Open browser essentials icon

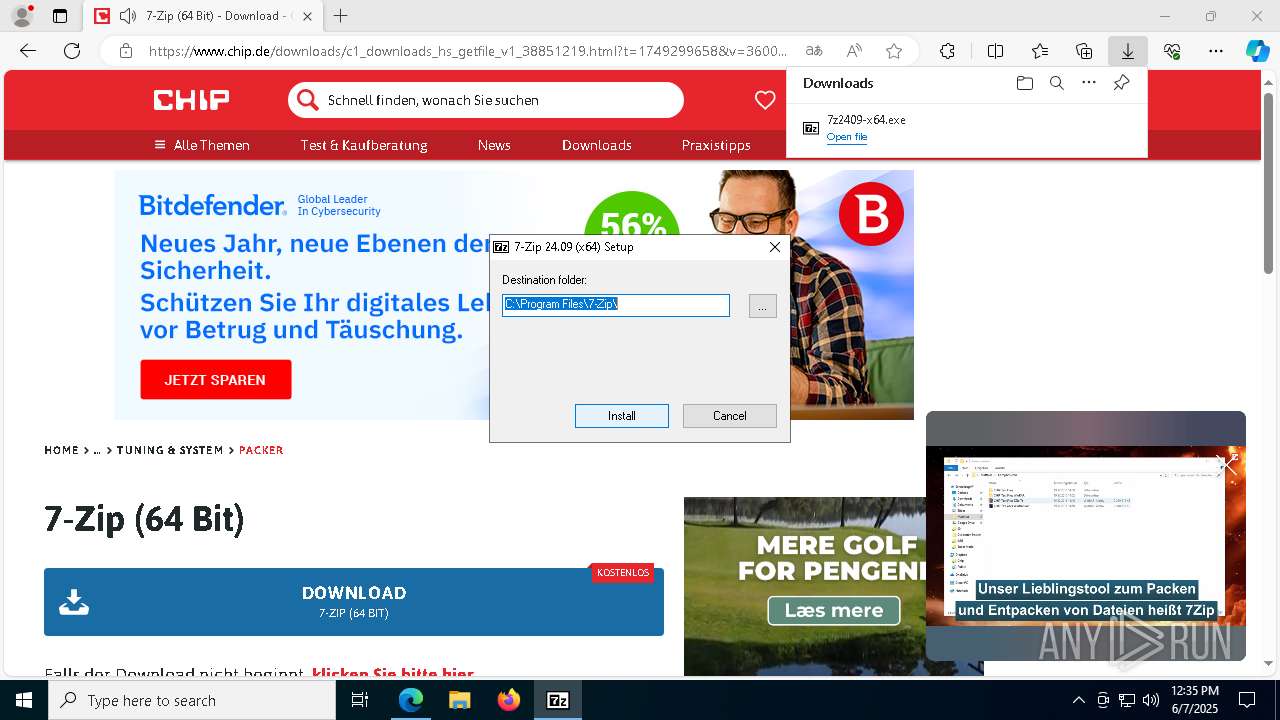pyautogui.click(x=1172, y=51)
